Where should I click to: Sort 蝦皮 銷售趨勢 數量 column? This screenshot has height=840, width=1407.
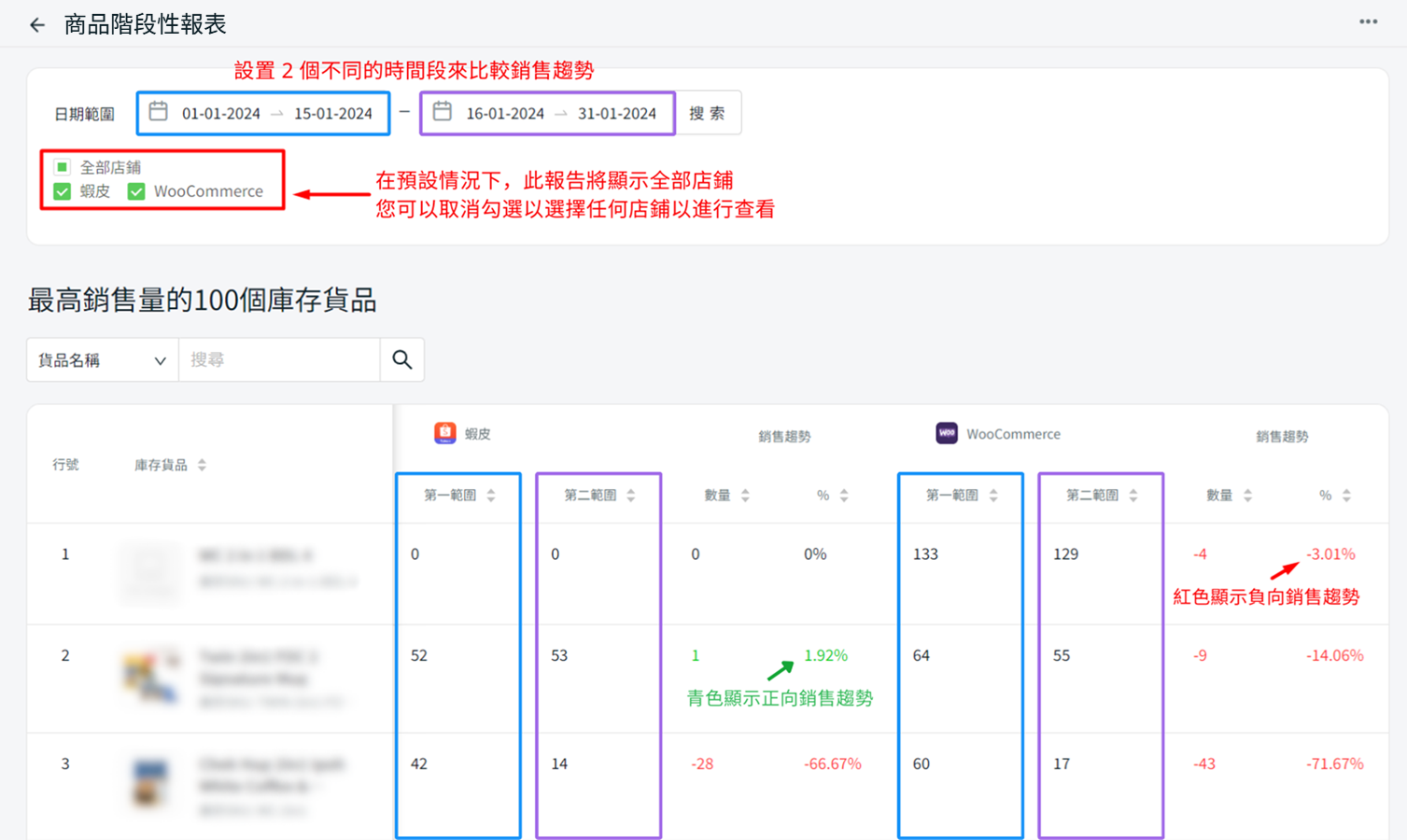(745, 496)
